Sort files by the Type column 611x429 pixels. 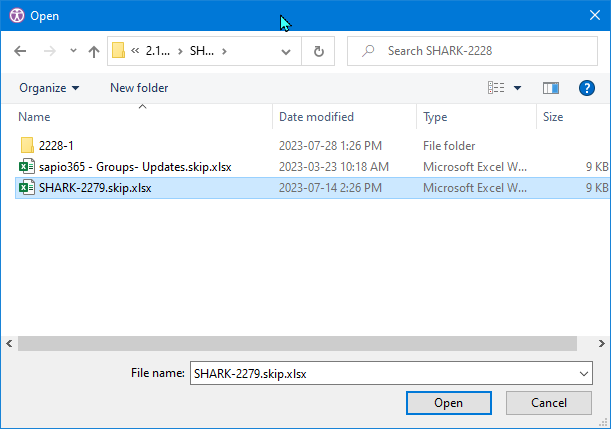point(435,117)
